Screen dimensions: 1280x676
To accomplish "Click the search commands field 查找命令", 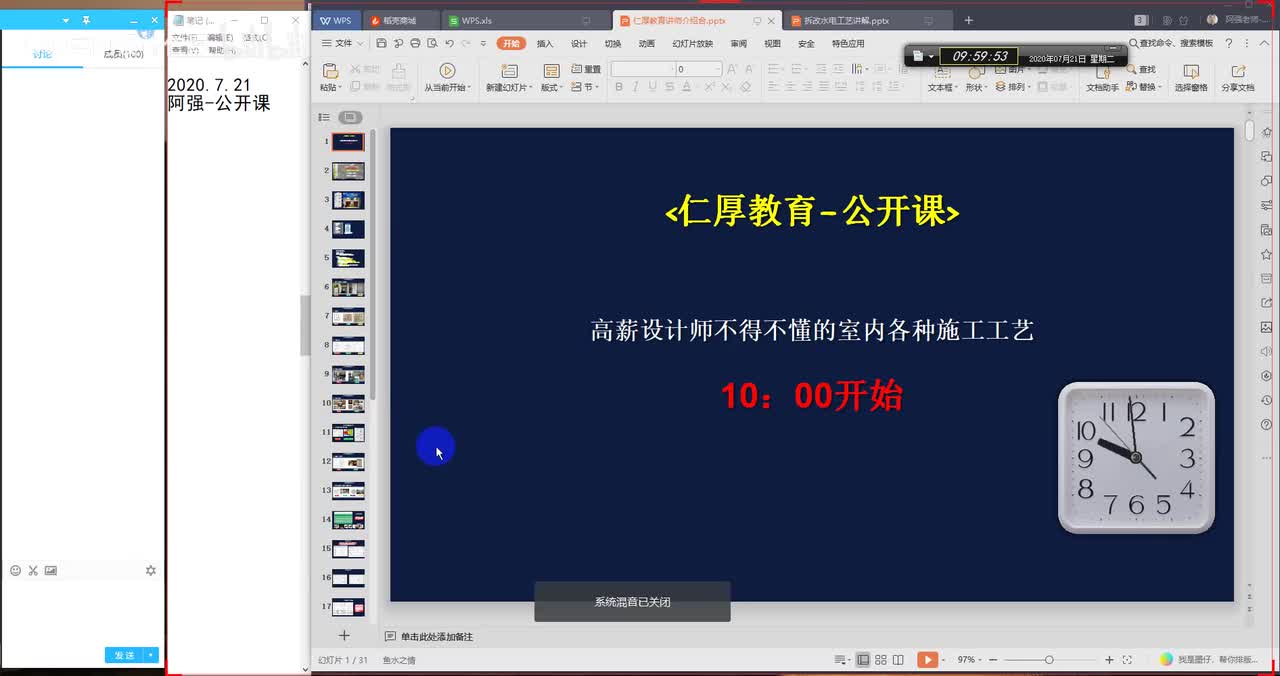I will [1171, 44].
